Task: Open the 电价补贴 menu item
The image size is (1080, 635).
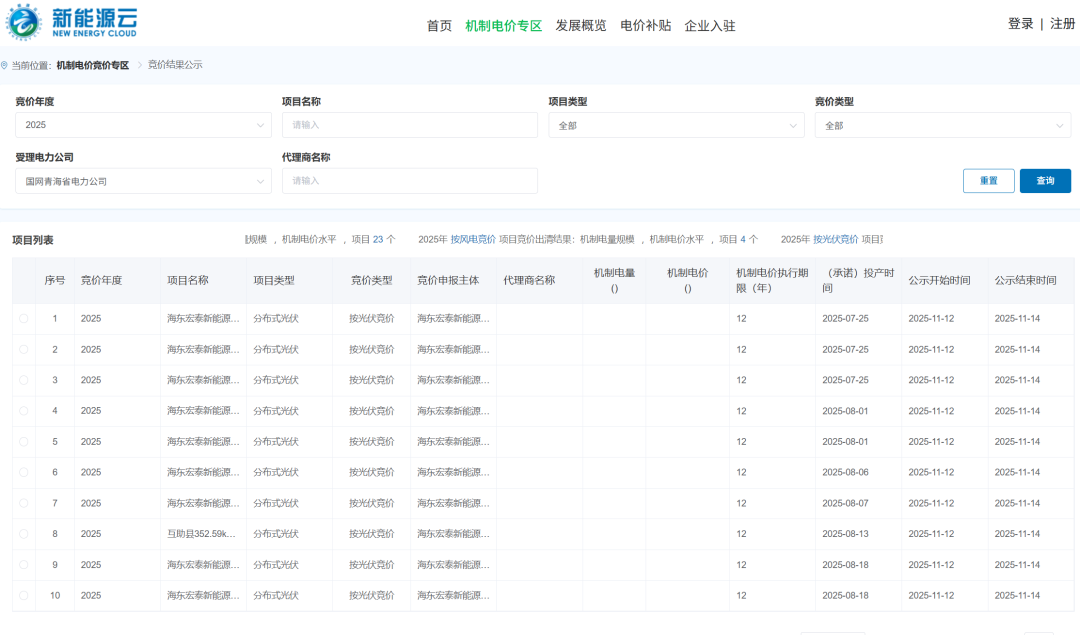Action: click(x=645, y=26)
